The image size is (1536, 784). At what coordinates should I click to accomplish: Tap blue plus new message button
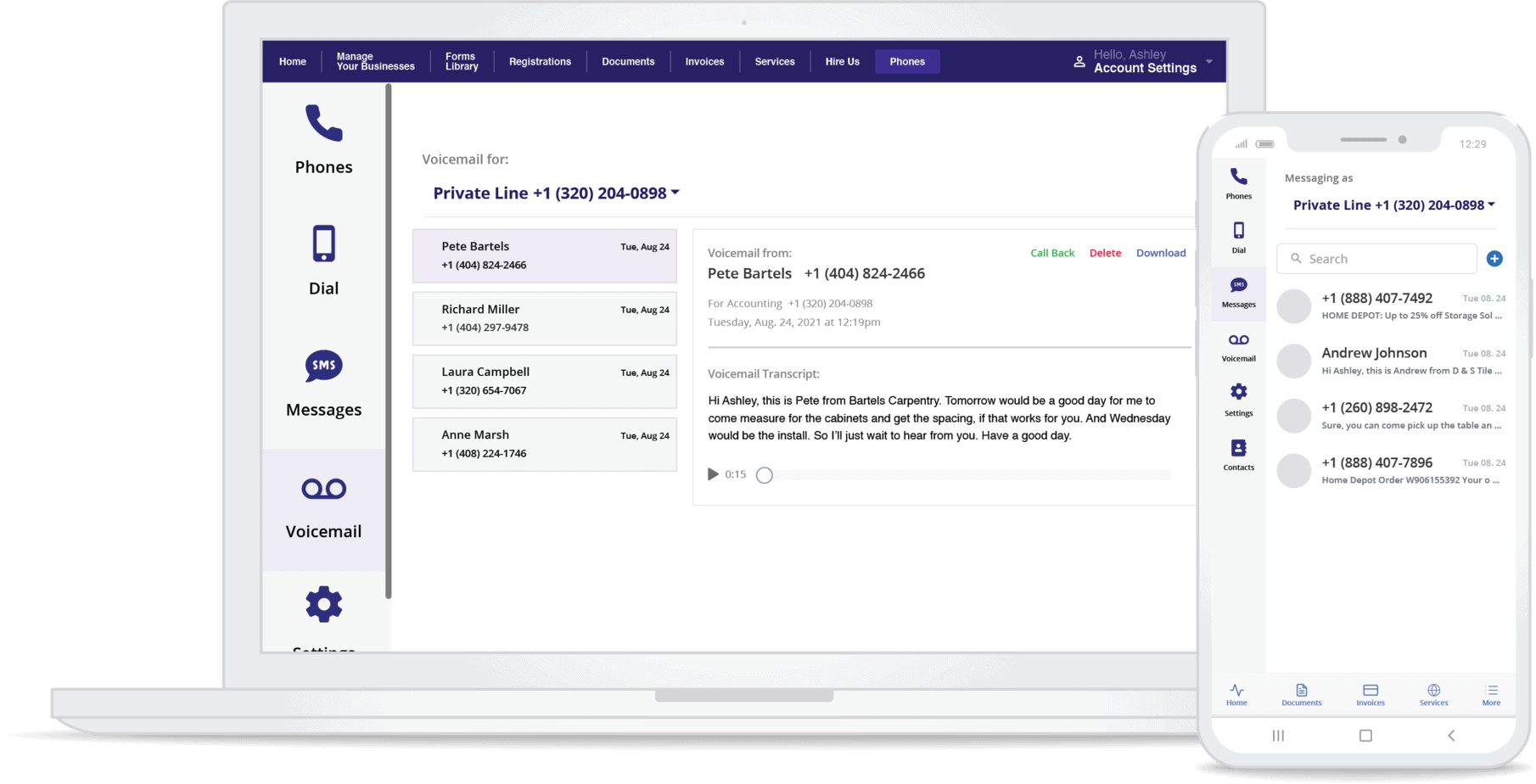pos(1494,259)
